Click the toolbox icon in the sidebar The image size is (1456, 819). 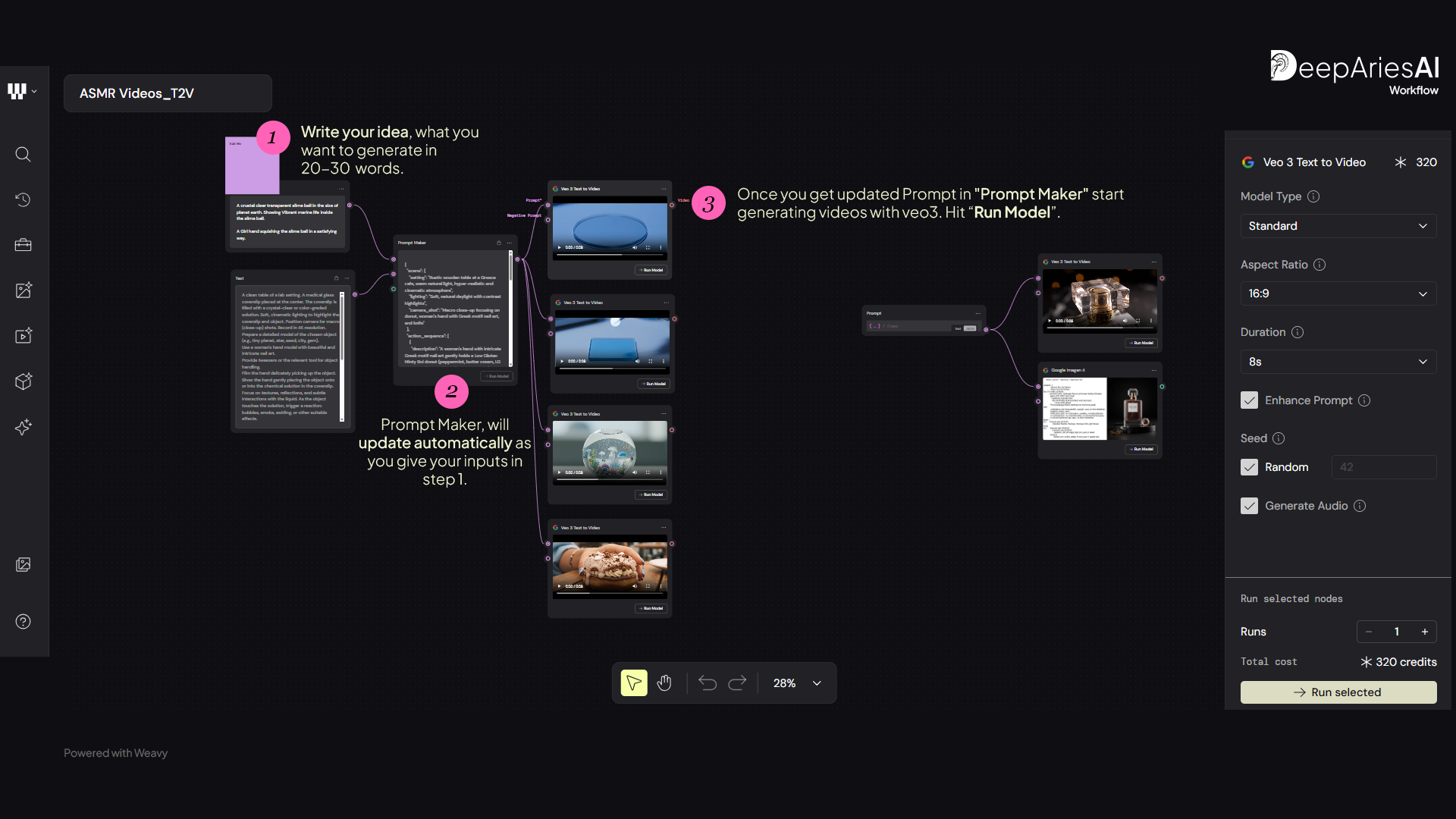coord(23,245)
